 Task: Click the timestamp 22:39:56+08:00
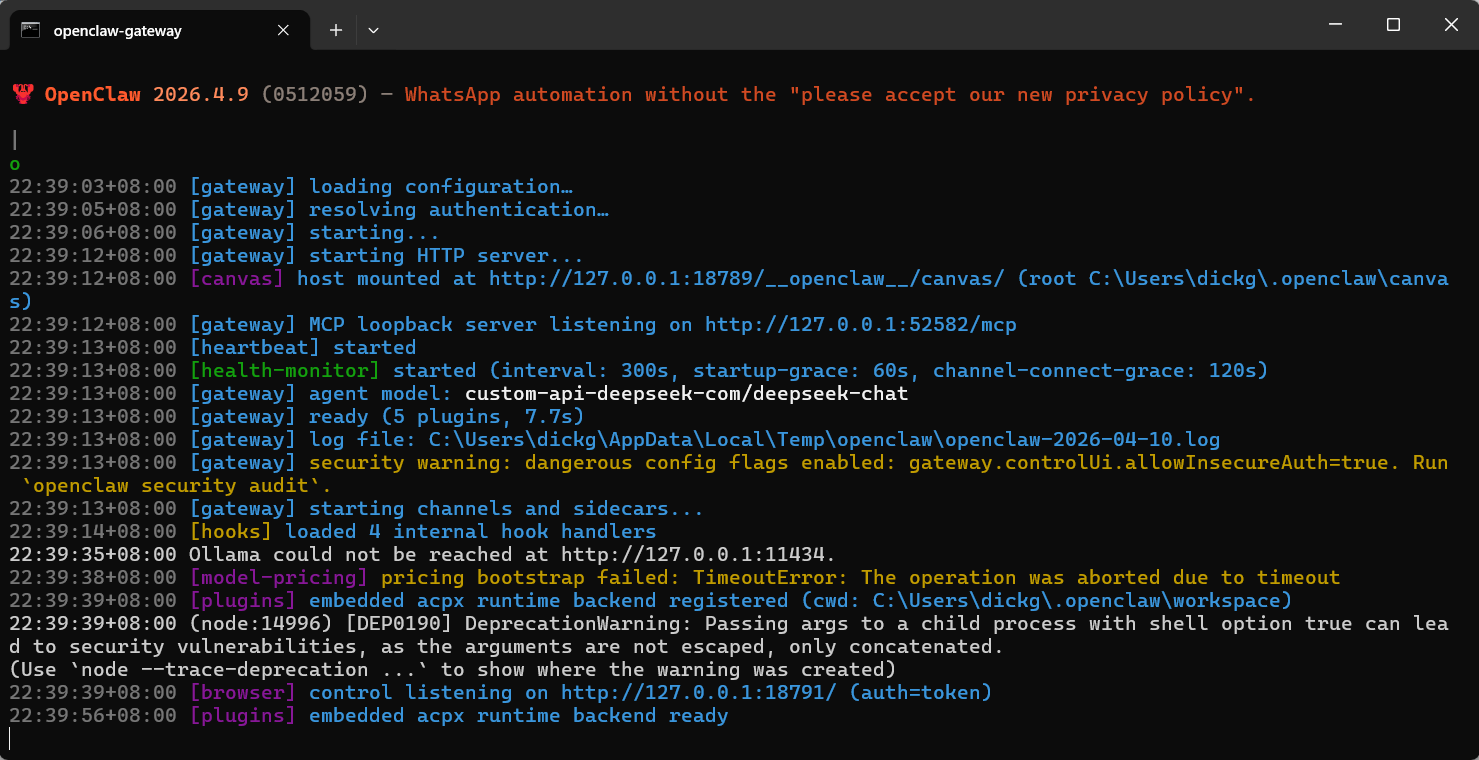[x=92, y=716]
